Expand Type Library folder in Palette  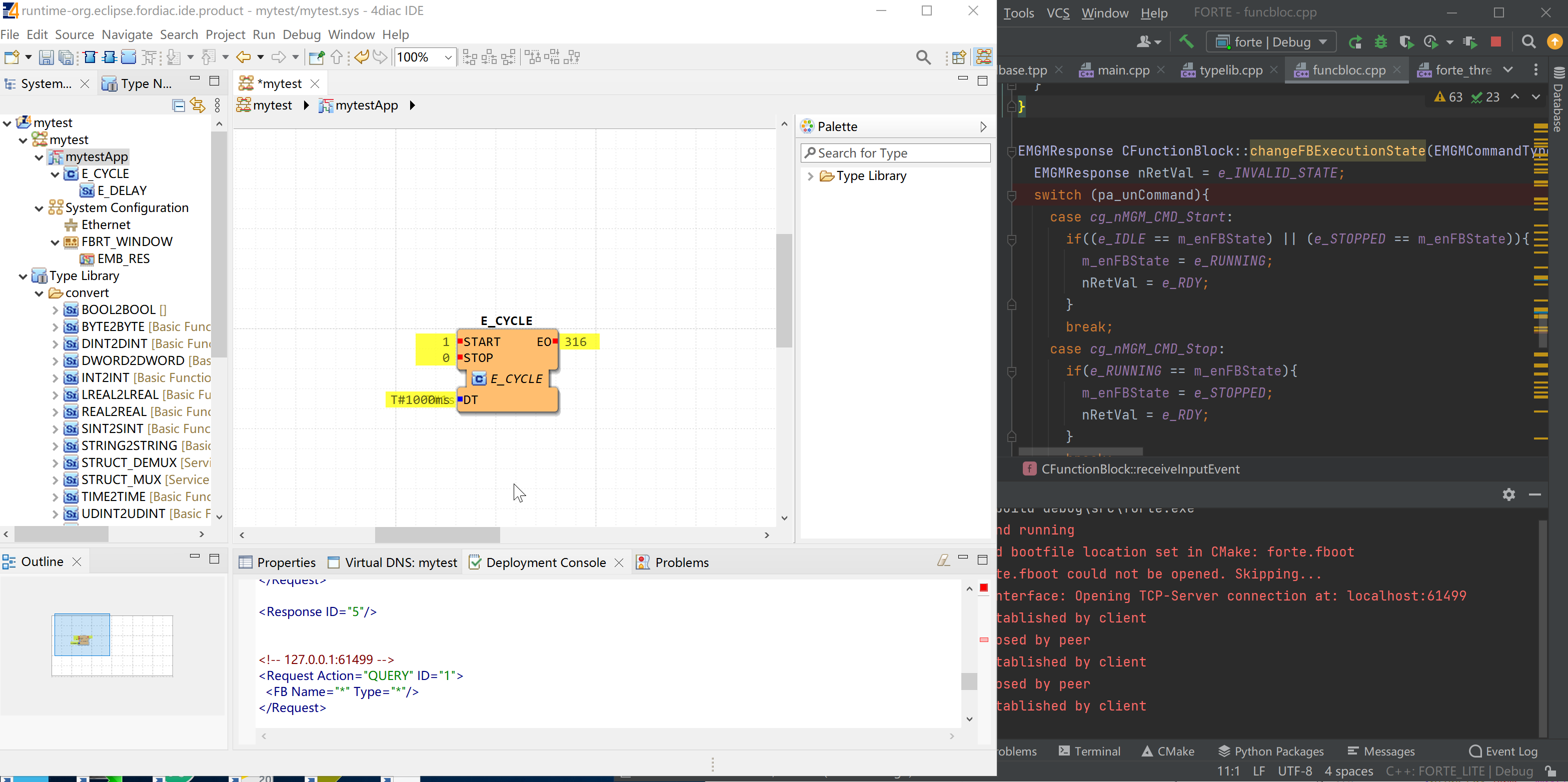tap(810, 176)
